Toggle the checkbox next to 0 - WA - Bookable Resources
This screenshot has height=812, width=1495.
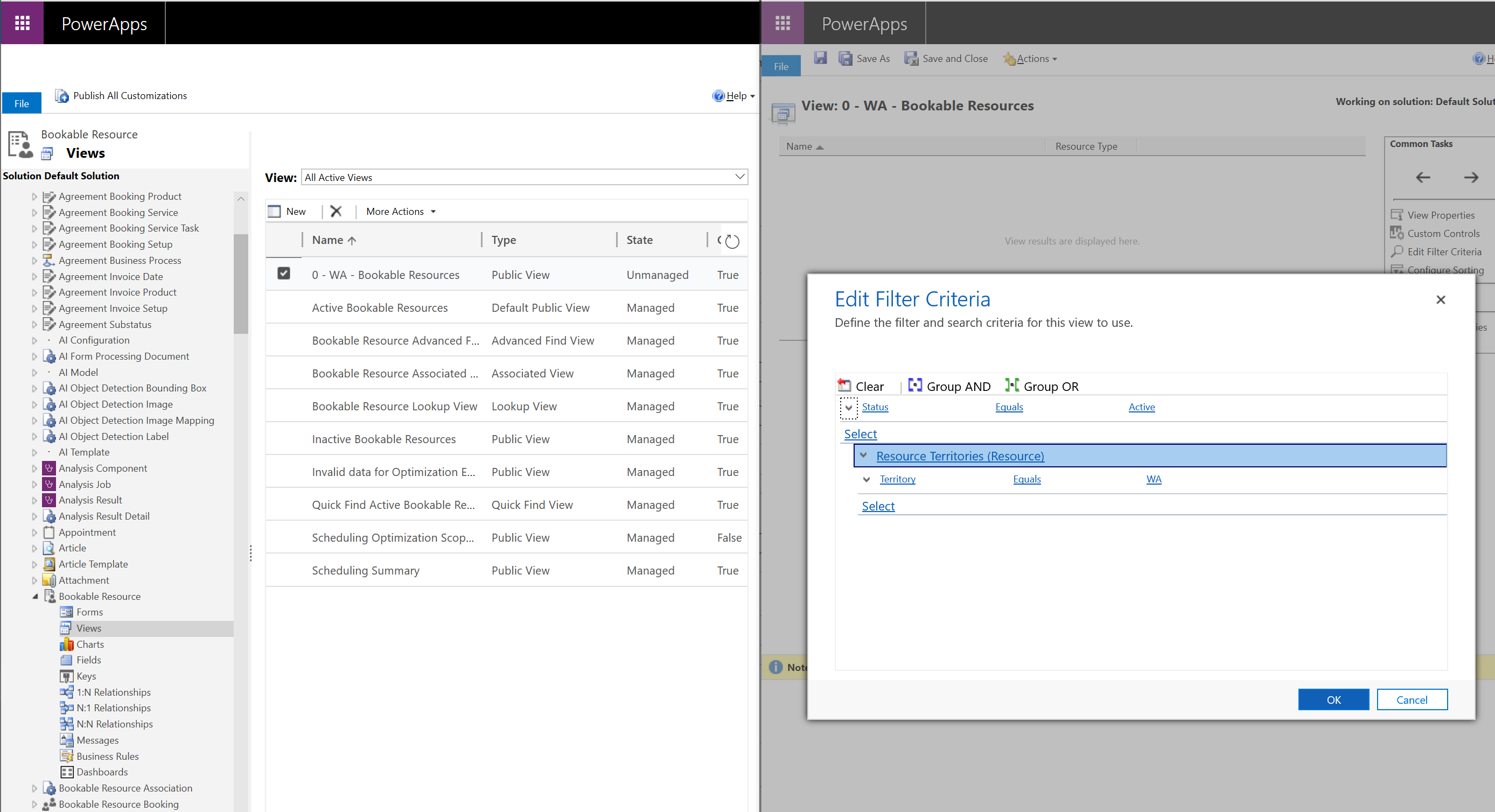(x=283, y=274)
